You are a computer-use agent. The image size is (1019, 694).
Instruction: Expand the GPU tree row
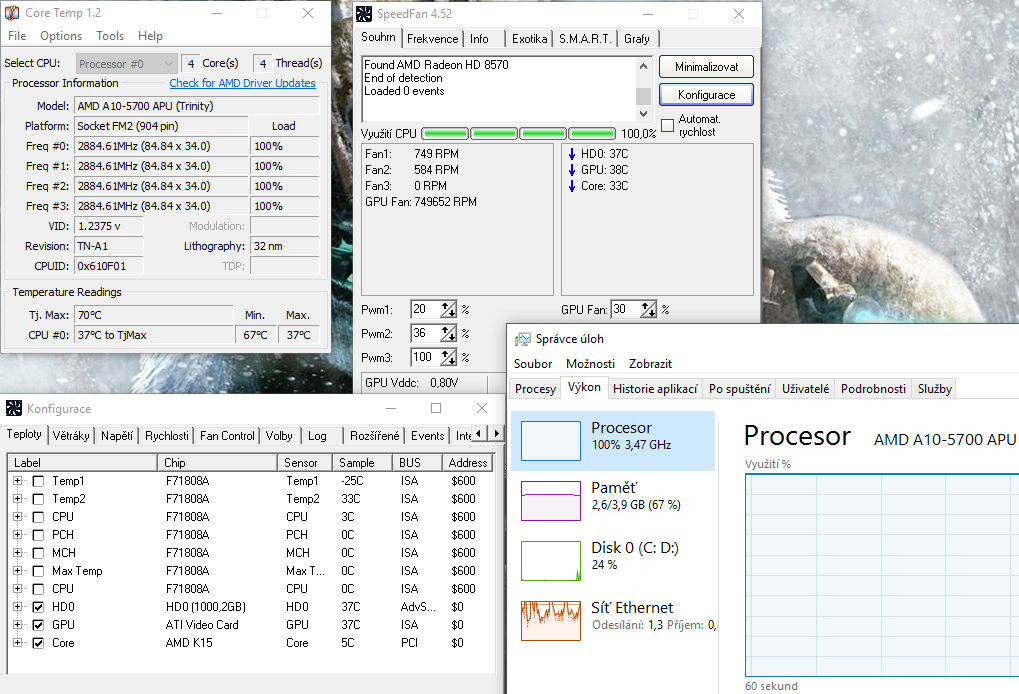[x=17, y=624]
